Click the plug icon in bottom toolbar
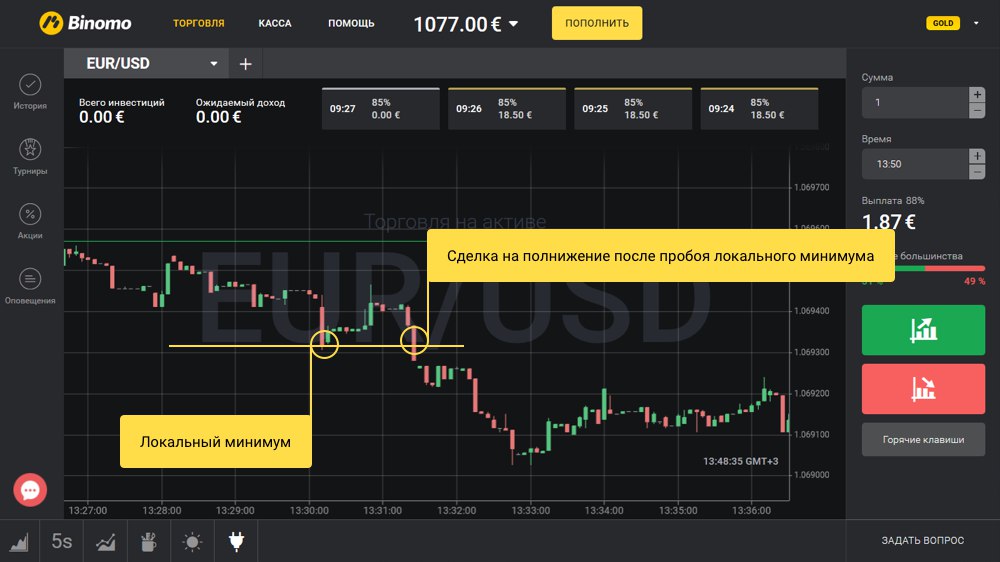 (x=236, y=542)
